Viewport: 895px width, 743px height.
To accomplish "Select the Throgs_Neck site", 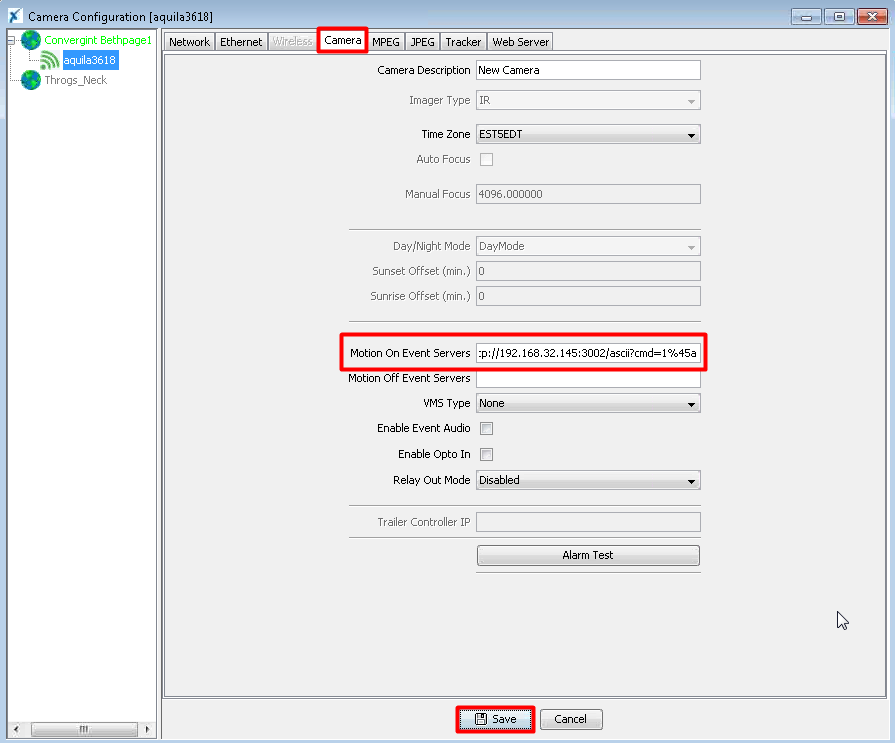I will tap(76, 80).
